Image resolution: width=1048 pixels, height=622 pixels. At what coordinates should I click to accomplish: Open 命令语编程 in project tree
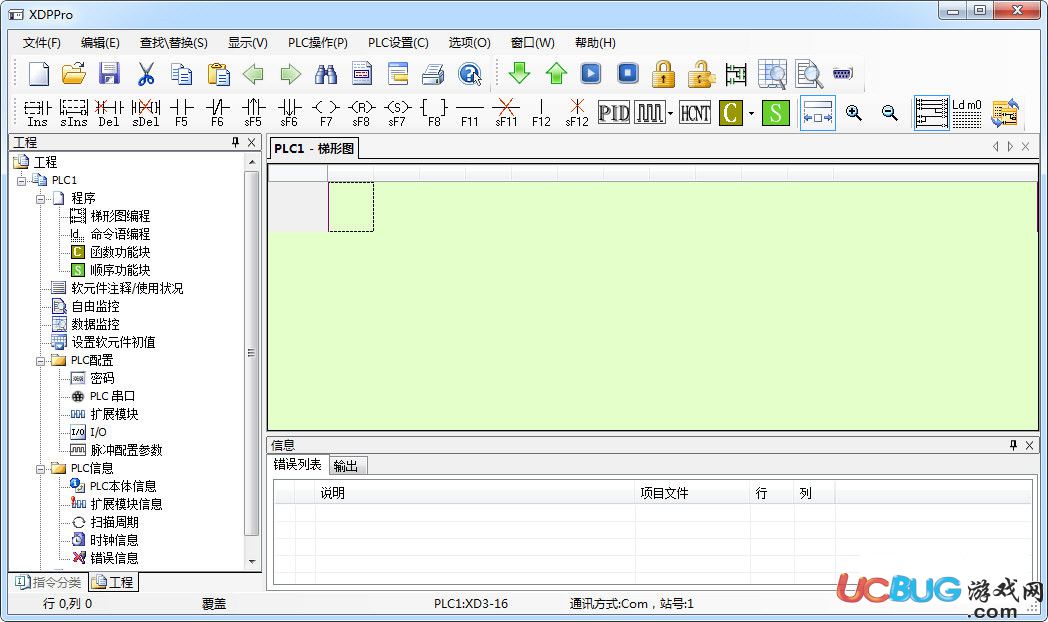pyautogui.click(x=120, y=235)
